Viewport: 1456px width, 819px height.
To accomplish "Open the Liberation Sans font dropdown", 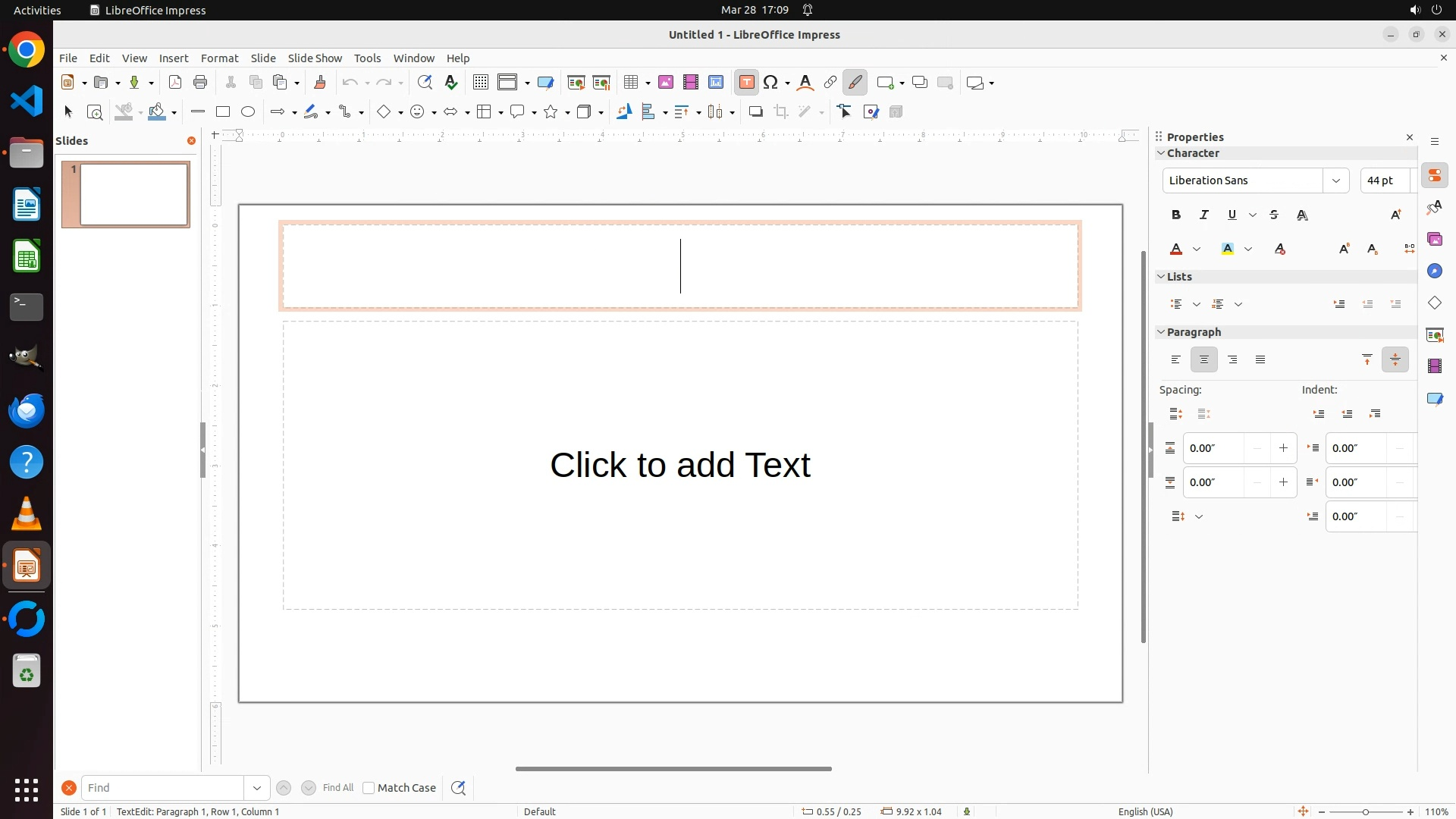I will click(1336, 180).
